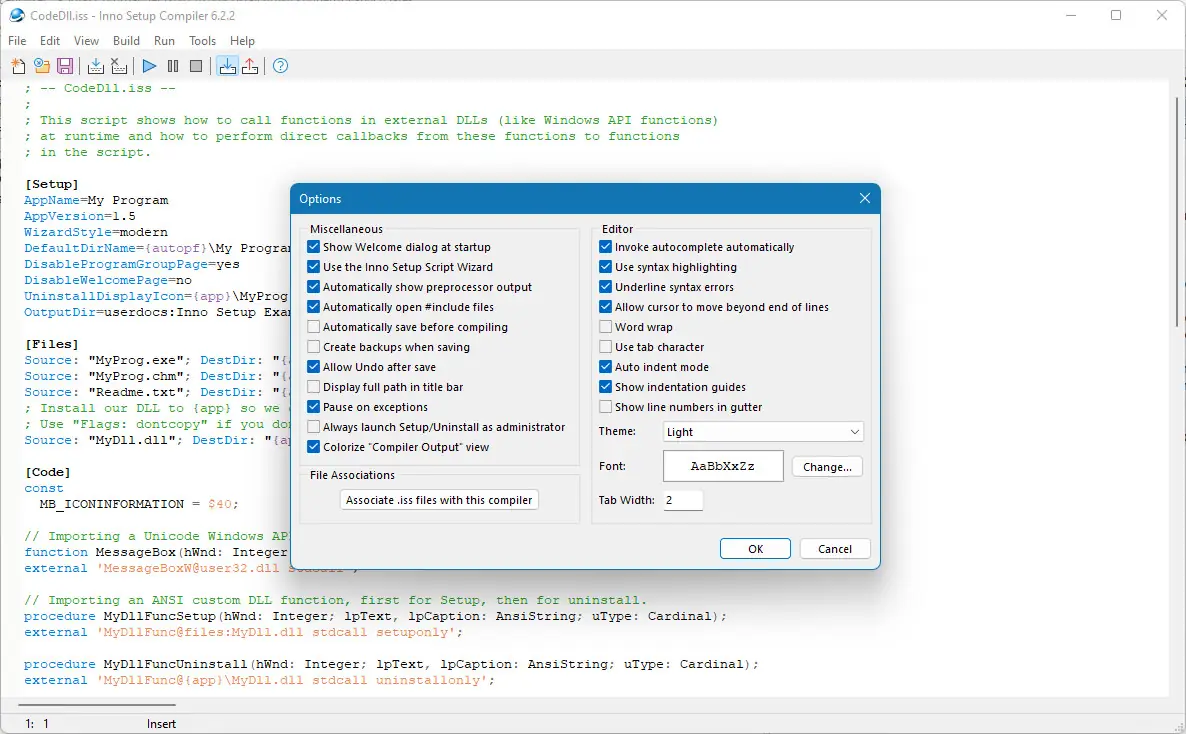Click the Insert indicator in status bar
The width and height of the screenshot is (1186, 734).
click(161, 724)
